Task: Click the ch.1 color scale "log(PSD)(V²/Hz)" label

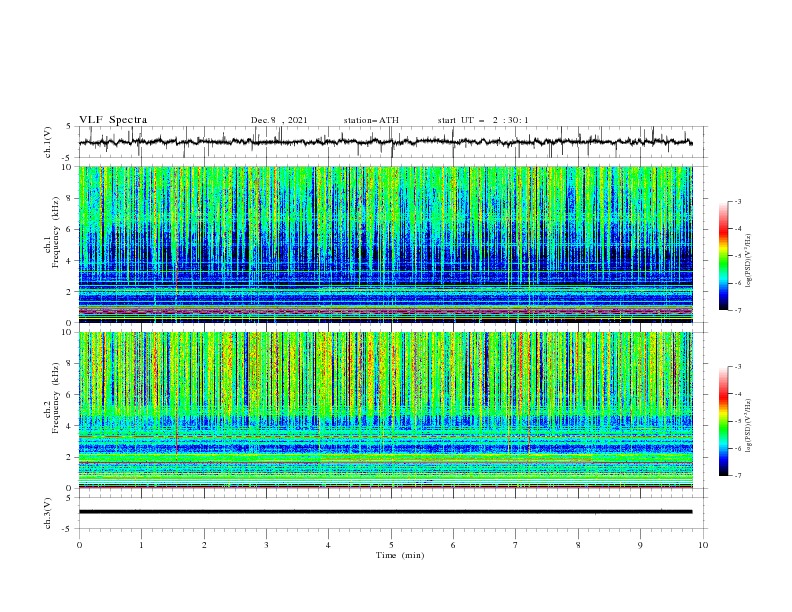Action: tap(748, 261)
